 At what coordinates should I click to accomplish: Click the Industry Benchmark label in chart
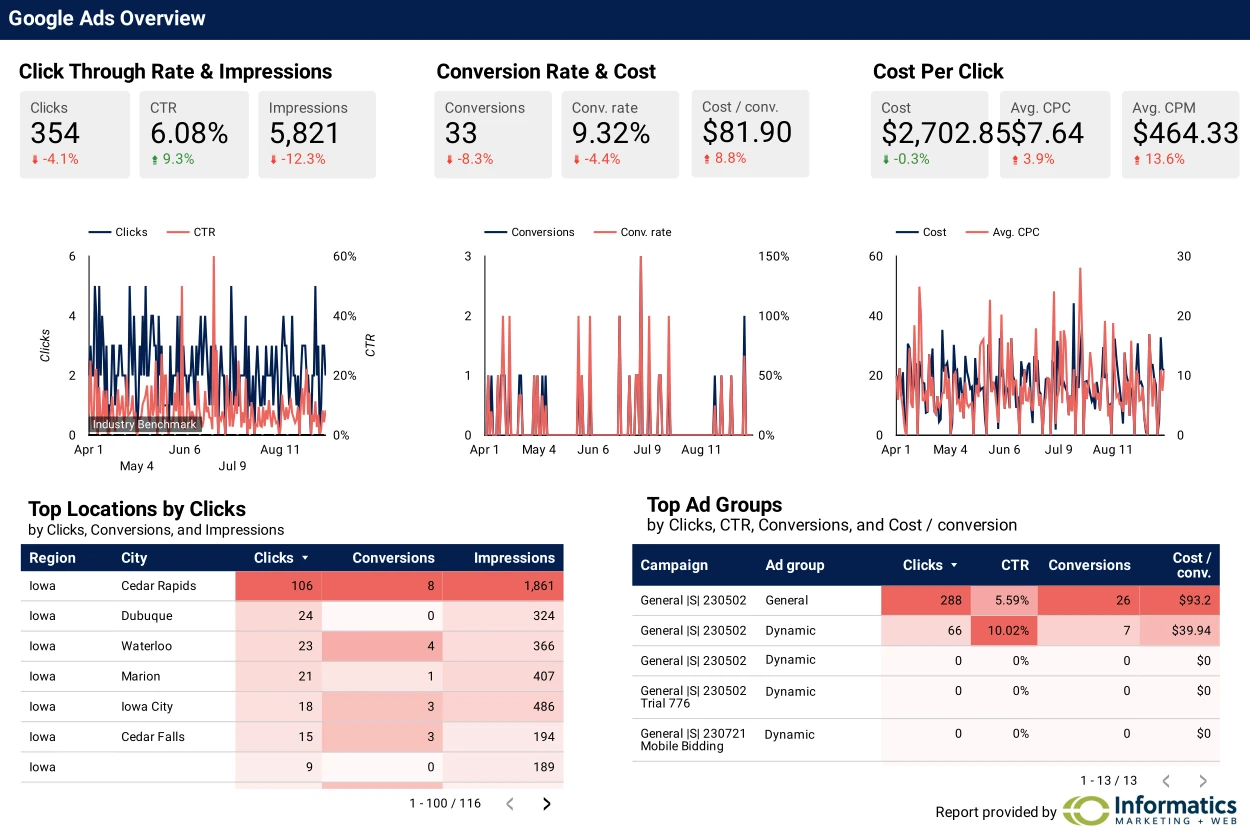pyautogui.click(x=145, y=424)
